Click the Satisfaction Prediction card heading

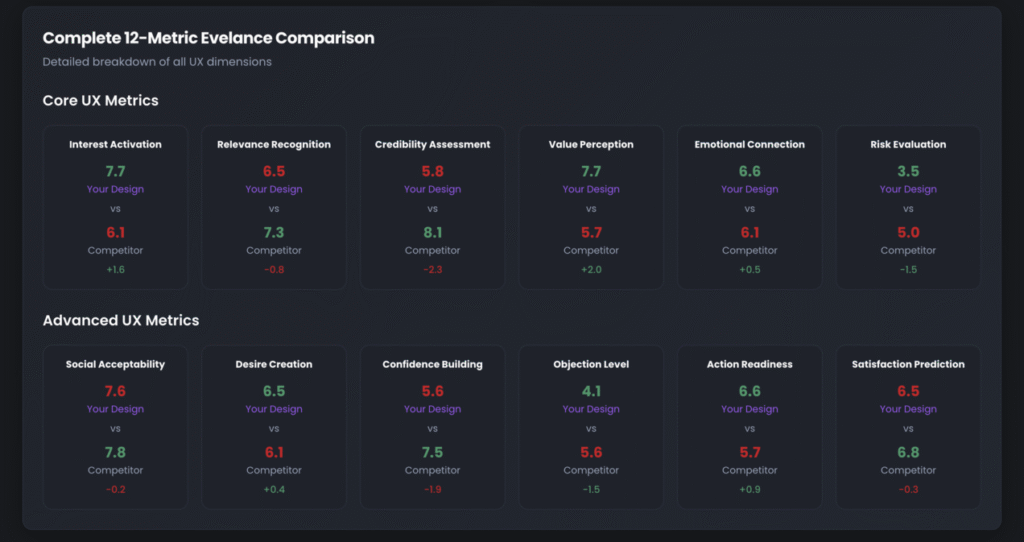click(x=908, y=365)
